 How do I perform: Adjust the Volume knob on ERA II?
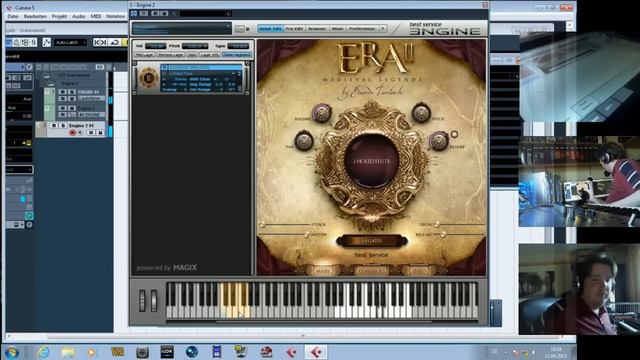322,113
